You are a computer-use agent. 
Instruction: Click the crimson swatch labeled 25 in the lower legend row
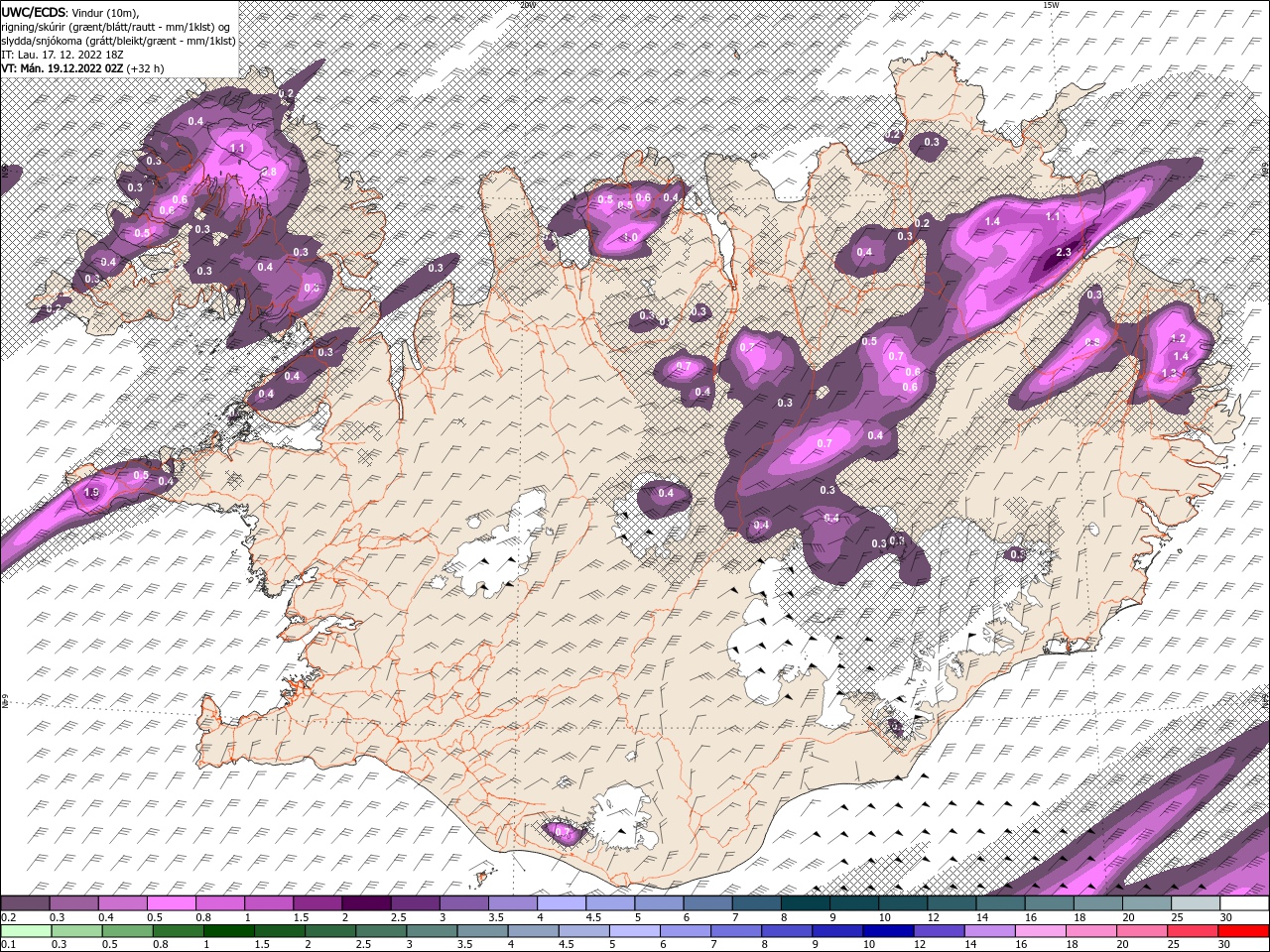pyautogui.click(x=1192, y=931)
